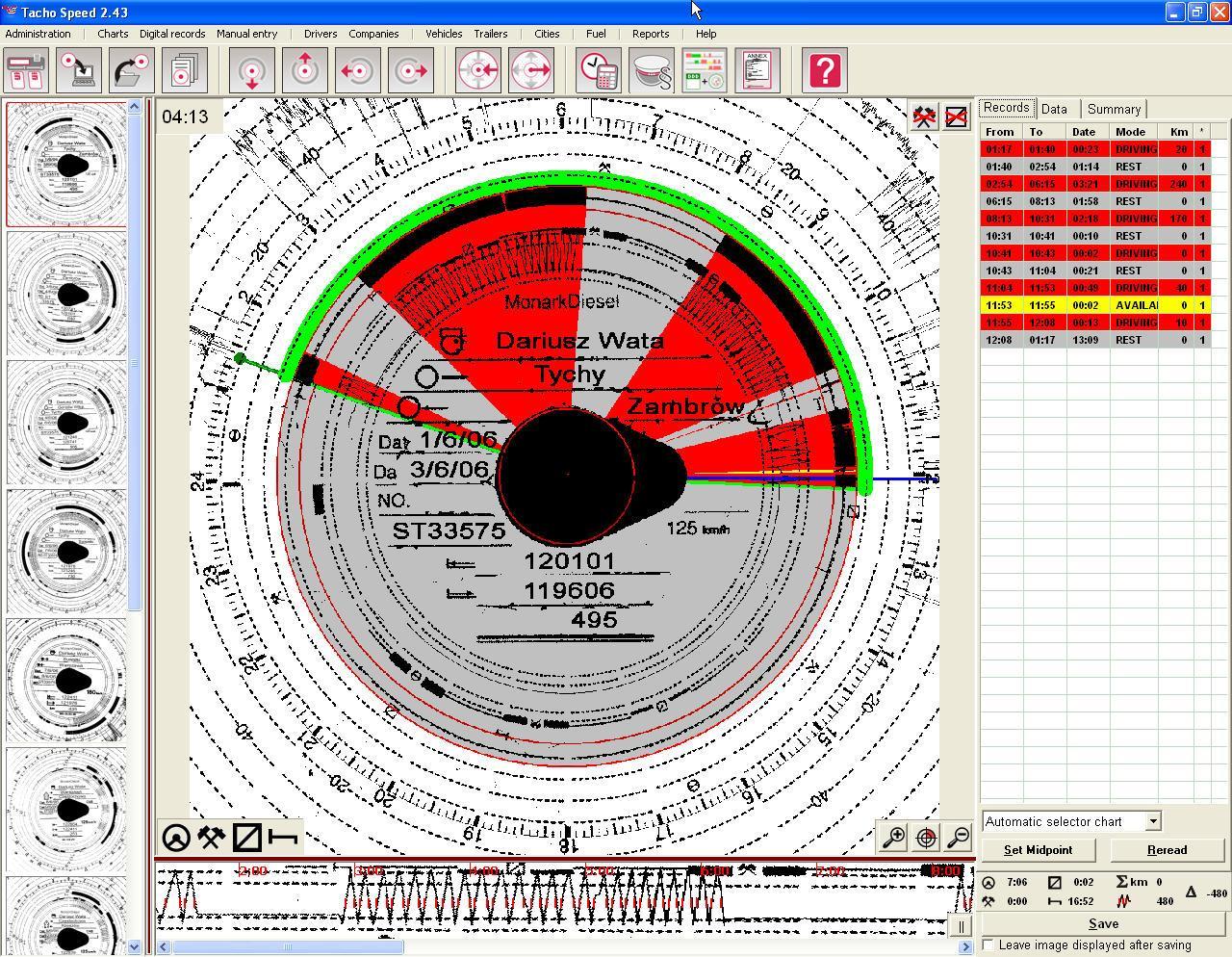Viewport: 1232px width, 957px height.
Task: Click the crossed hammers icon above the chart
Action: click(924, 117)
